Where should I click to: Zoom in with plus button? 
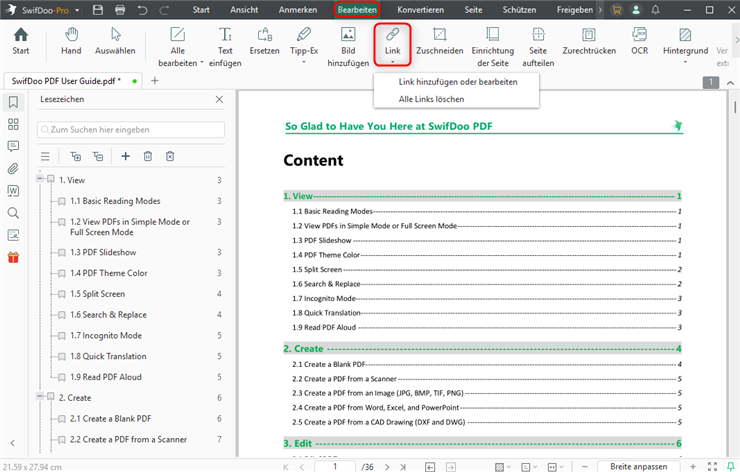coord(693,466)
